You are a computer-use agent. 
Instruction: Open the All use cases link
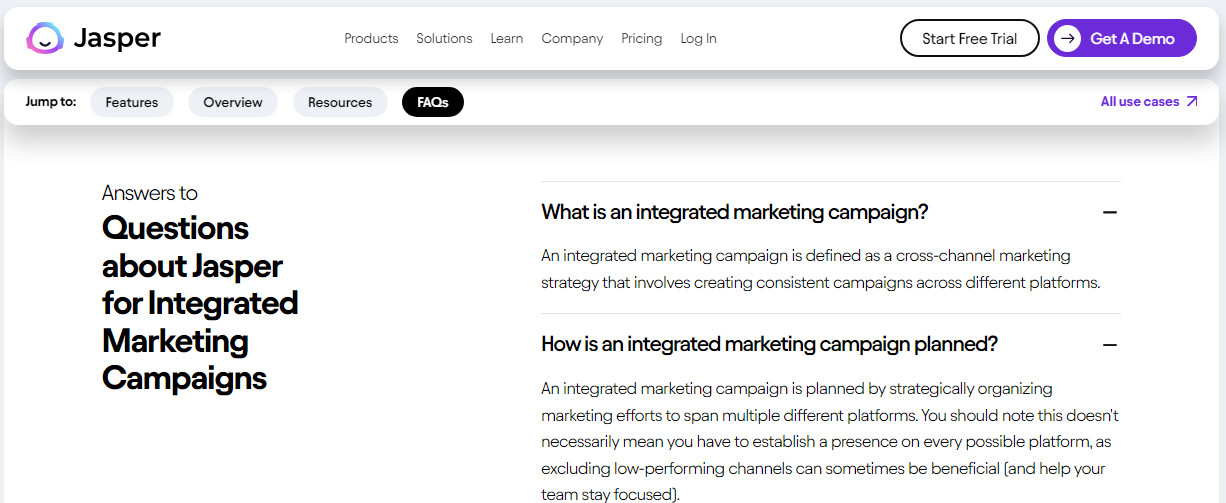pyautogui.click(x=1149, y=102)
